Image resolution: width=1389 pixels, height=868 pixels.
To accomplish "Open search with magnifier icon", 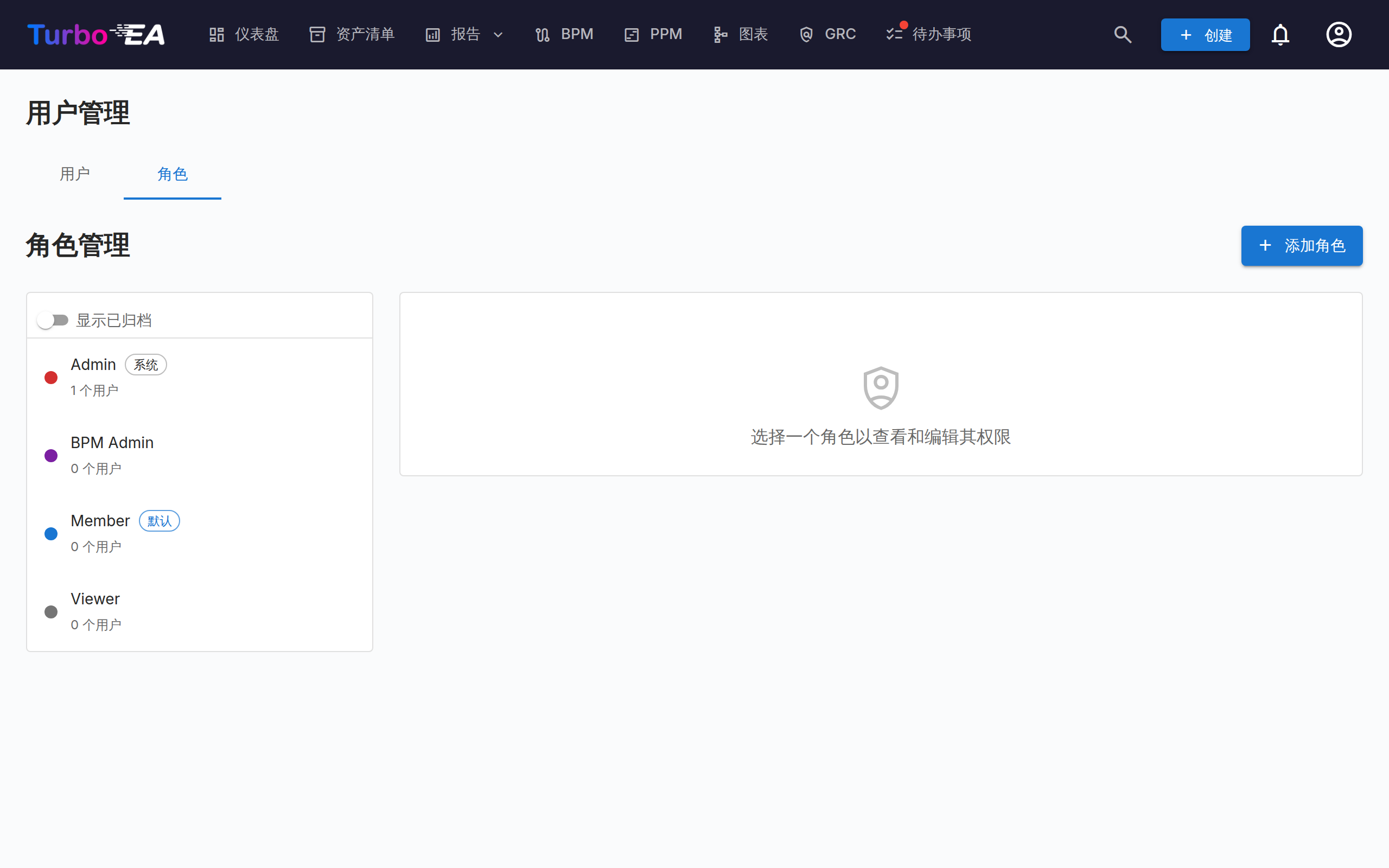I will (x=1123, y=34).
